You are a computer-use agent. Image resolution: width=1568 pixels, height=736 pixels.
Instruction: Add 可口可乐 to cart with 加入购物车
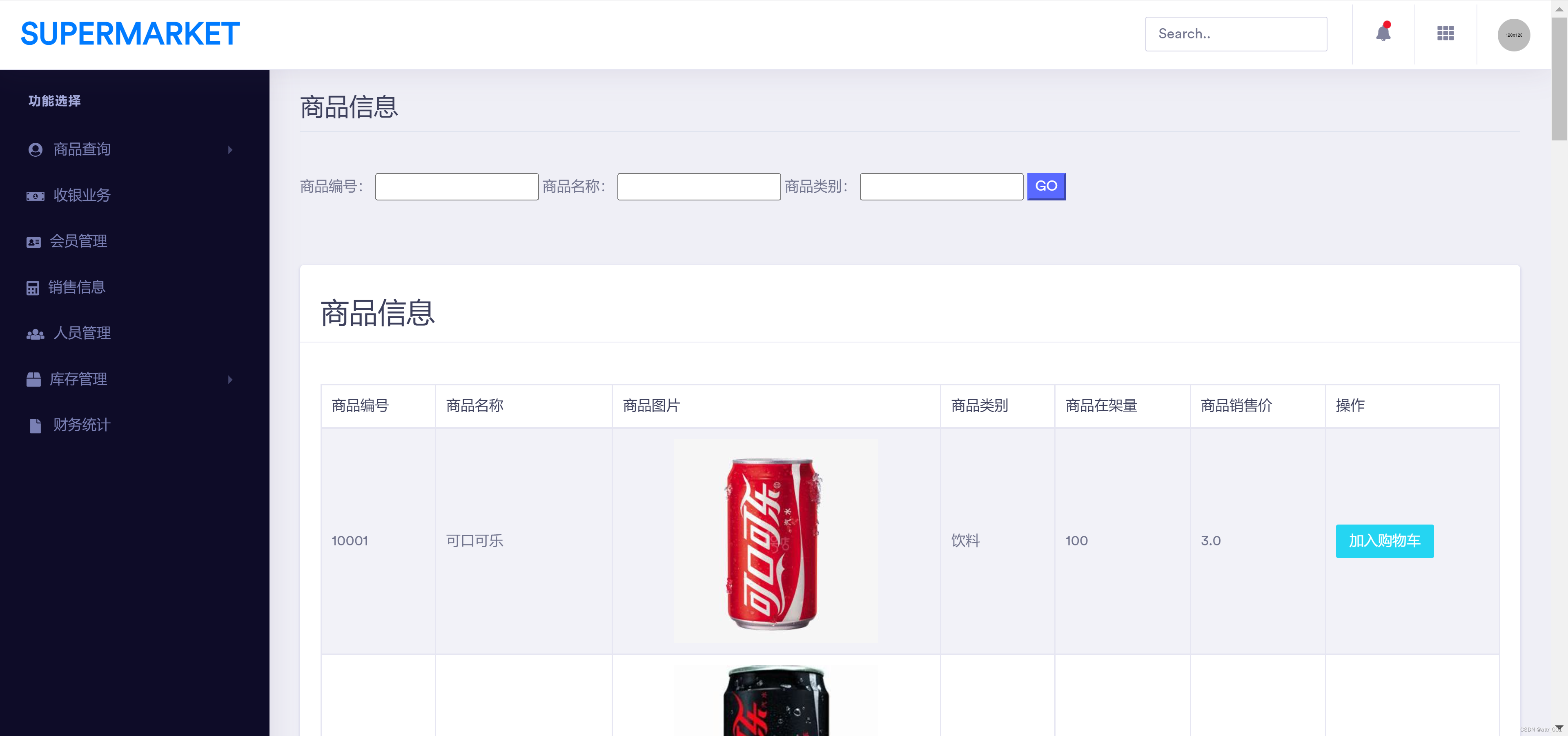pyautogui.click(x=1384, y=541)
